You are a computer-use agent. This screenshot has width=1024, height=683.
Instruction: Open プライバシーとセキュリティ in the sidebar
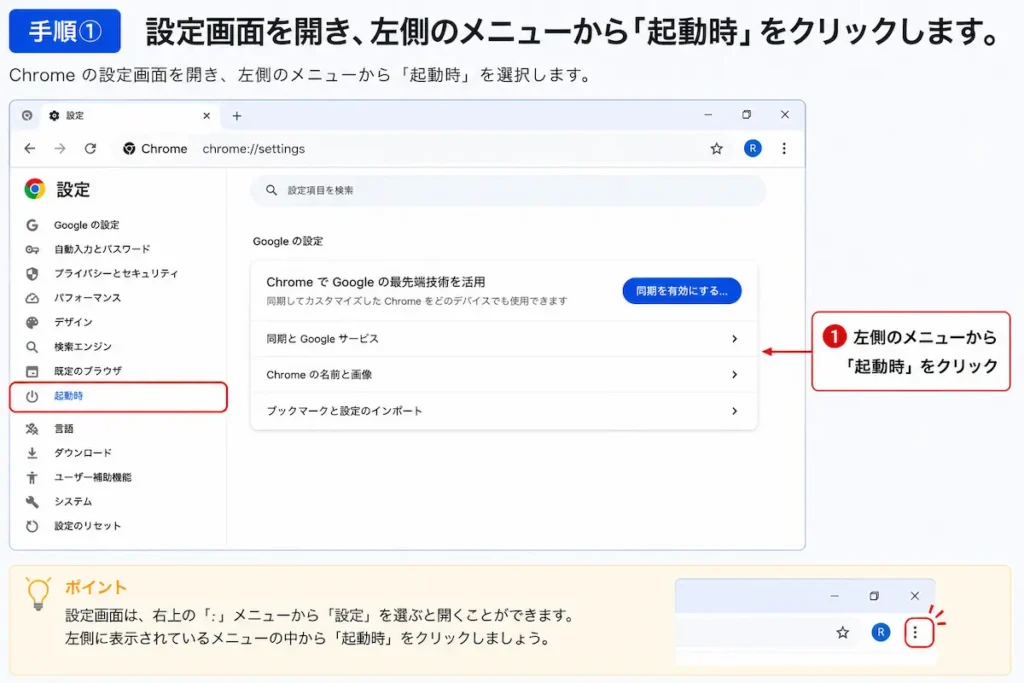[x=116, y=274]
